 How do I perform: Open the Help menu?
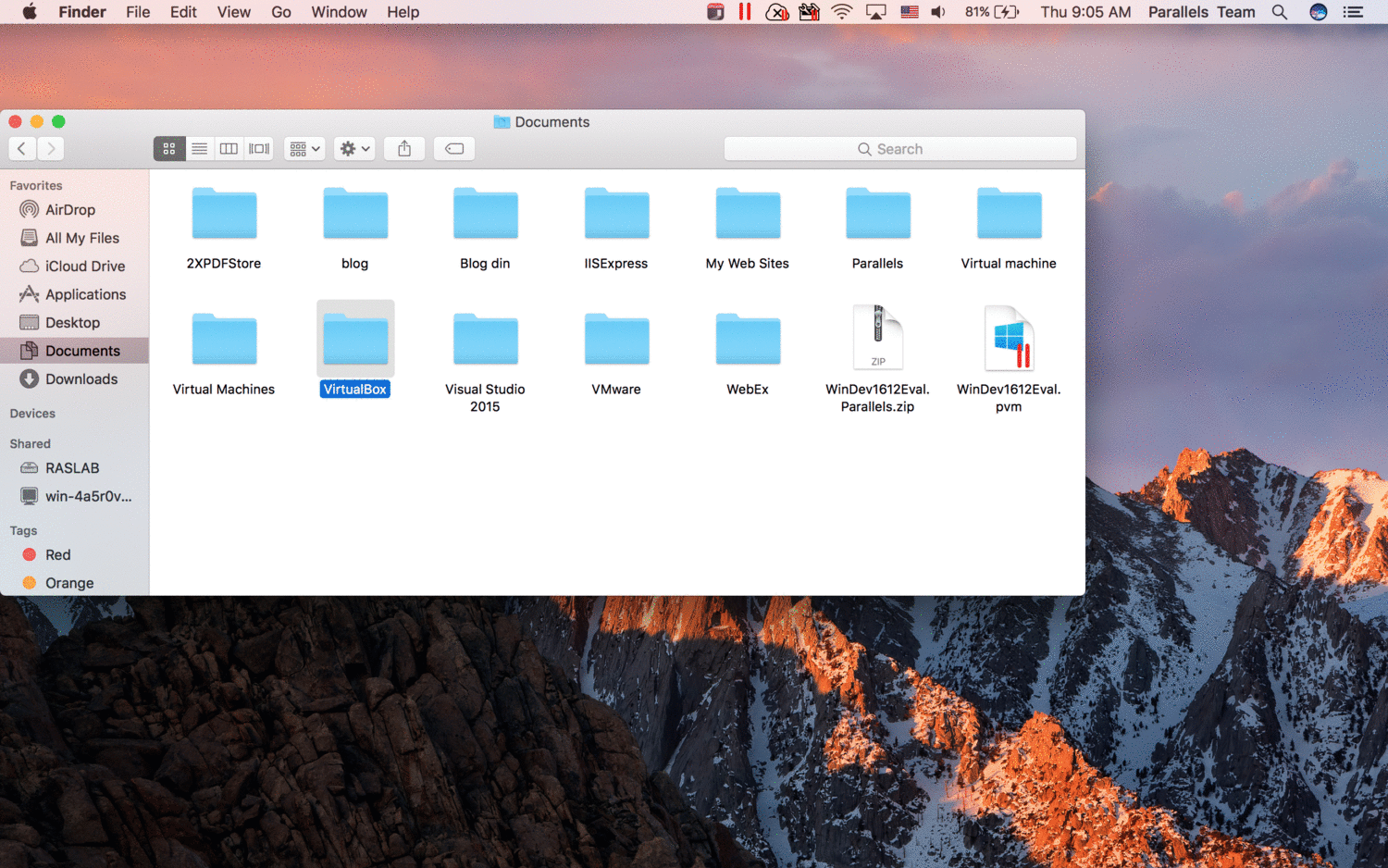403,12
